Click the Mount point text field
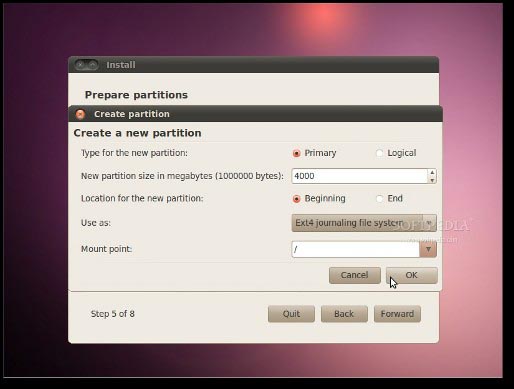Screen dimensions: 514x389 [355, 249]
